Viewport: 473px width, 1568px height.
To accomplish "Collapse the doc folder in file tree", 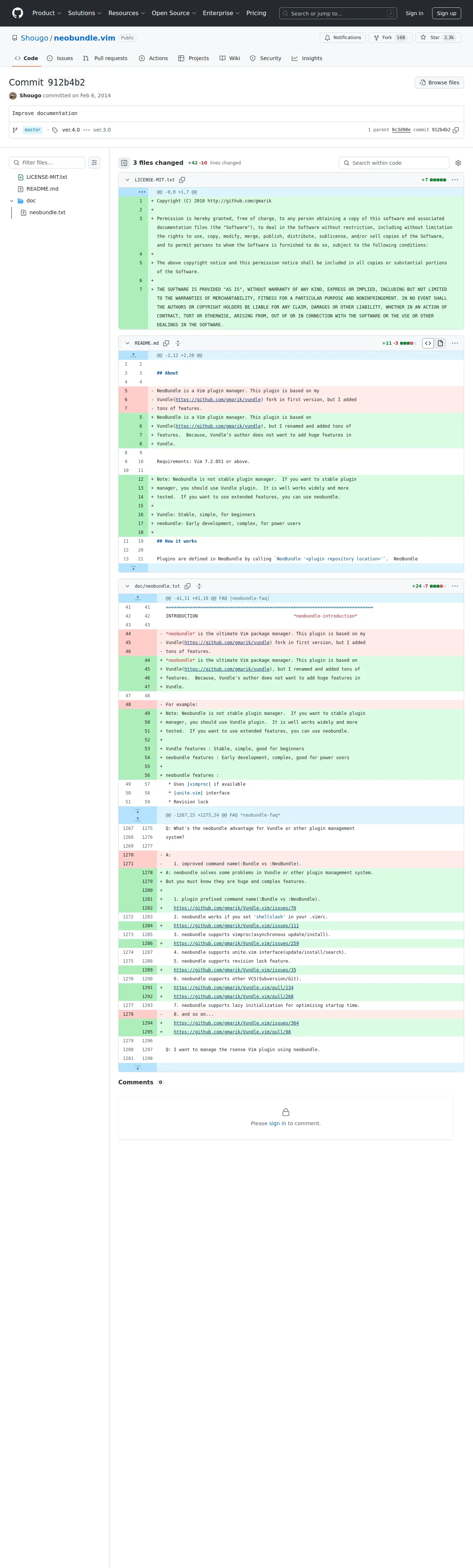I will (11, 201).
